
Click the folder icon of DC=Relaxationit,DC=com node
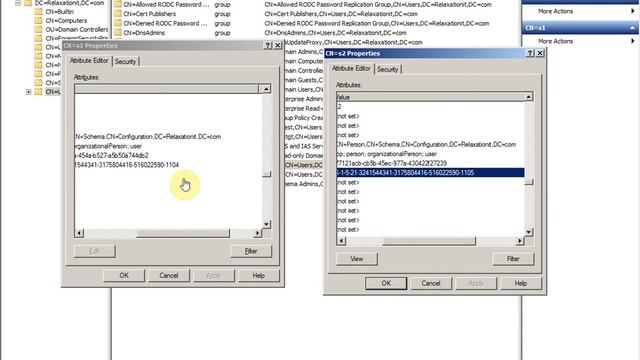[x=28, y=3]
